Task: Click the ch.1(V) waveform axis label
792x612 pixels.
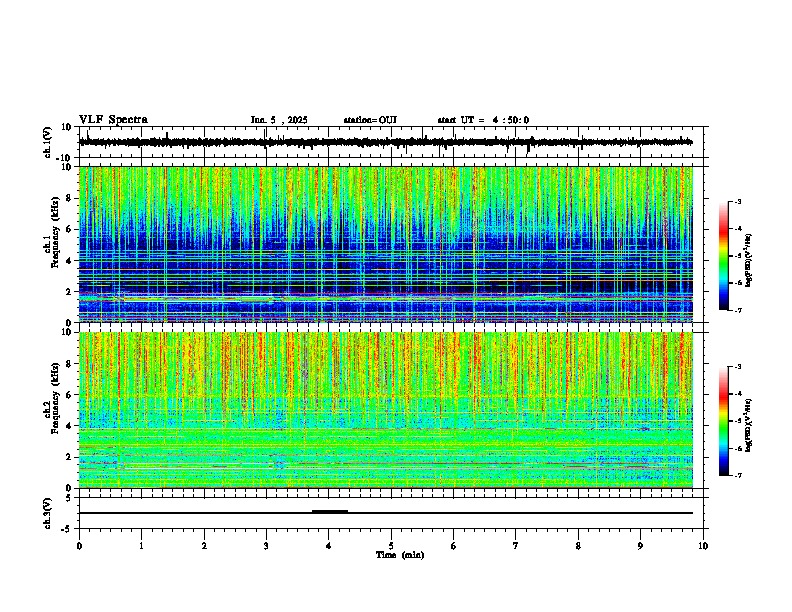Action: tap(48, 142)
